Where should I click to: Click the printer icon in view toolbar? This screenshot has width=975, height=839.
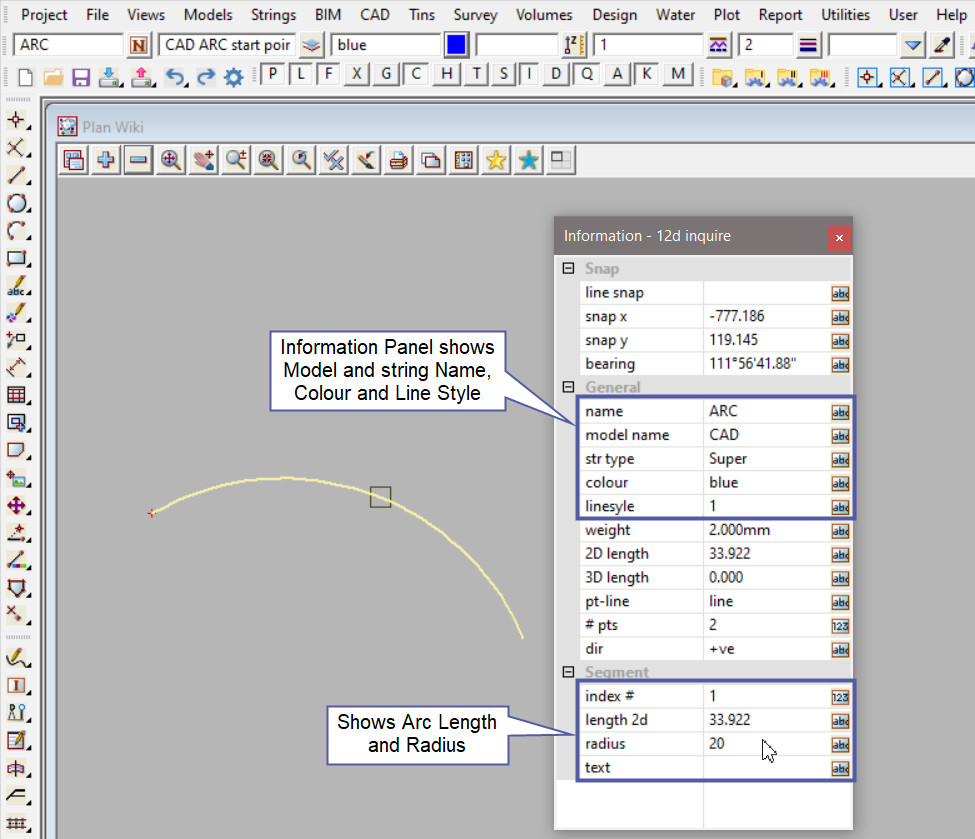click(398, 160)
